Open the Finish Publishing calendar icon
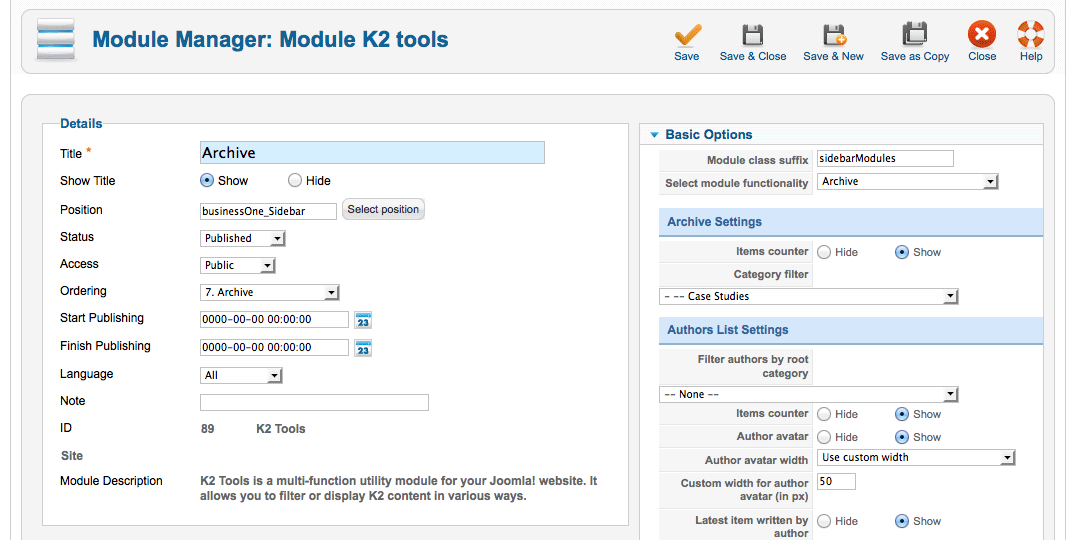The width and height of the screenshot is (1076, 540). click(363, 348)
